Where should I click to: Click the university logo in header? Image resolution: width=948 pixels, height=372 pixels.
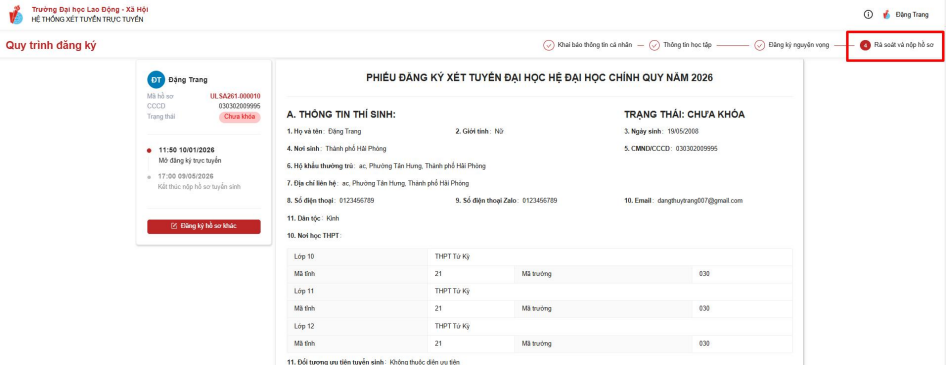pos(16,15)
